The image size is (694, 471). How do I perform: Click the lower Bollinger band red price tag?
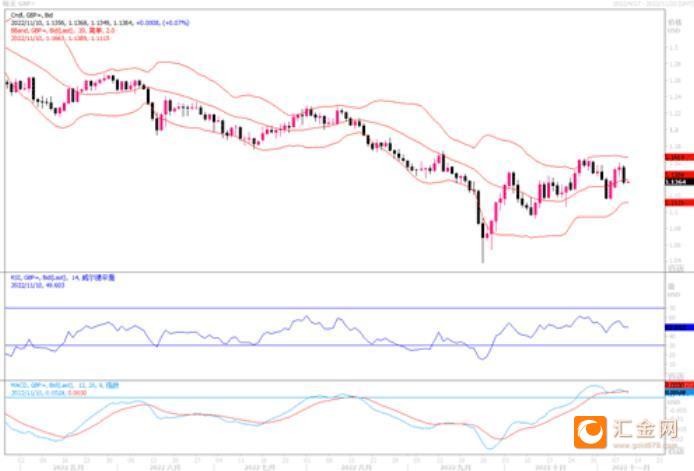(x=679, y=203)
